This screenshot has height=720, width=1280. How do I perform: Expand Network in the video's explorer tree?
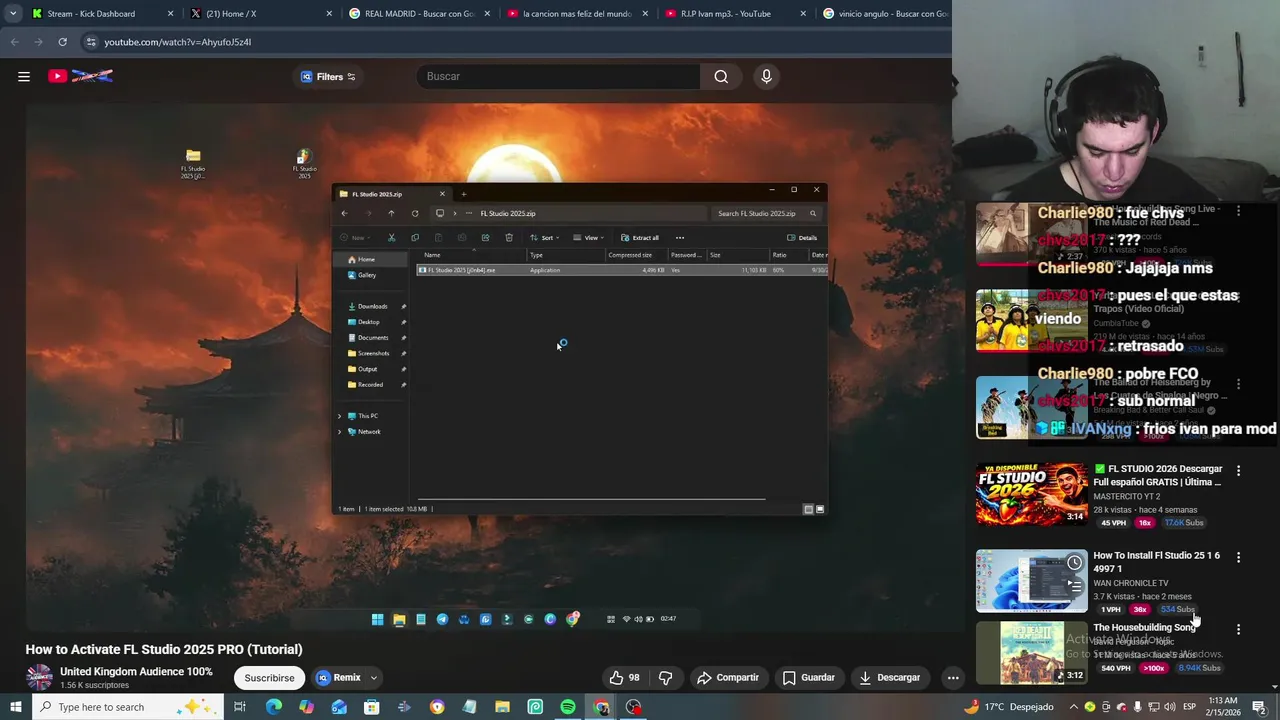point(339,432)
